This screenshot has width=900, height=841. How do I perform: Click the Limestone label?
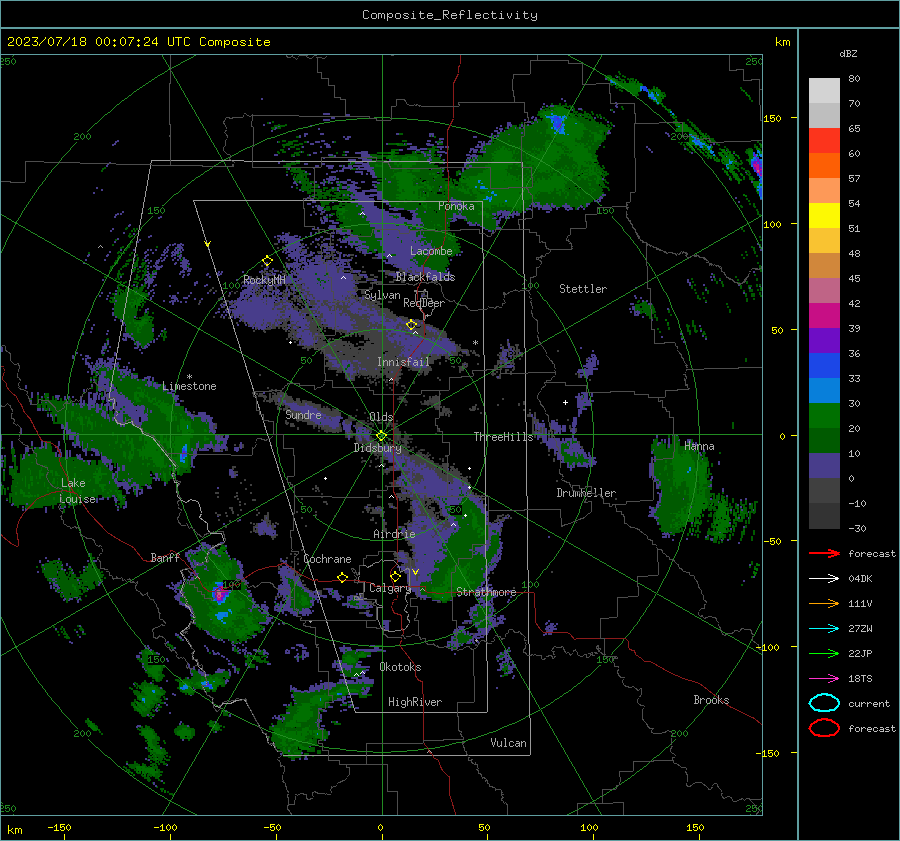coord(189,386)
